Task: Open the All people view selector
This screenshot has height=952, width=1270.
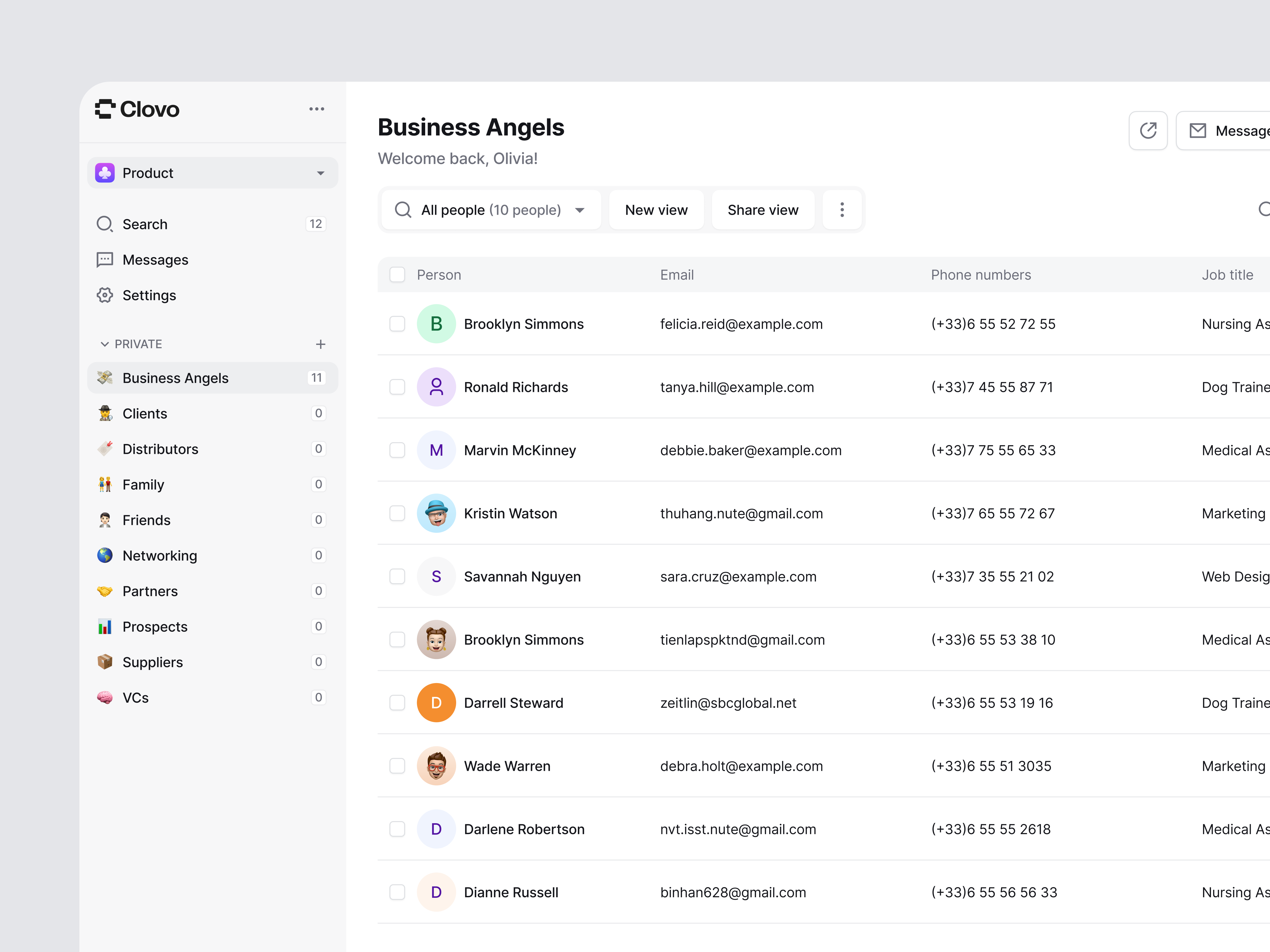Action: tap(491, 209)
